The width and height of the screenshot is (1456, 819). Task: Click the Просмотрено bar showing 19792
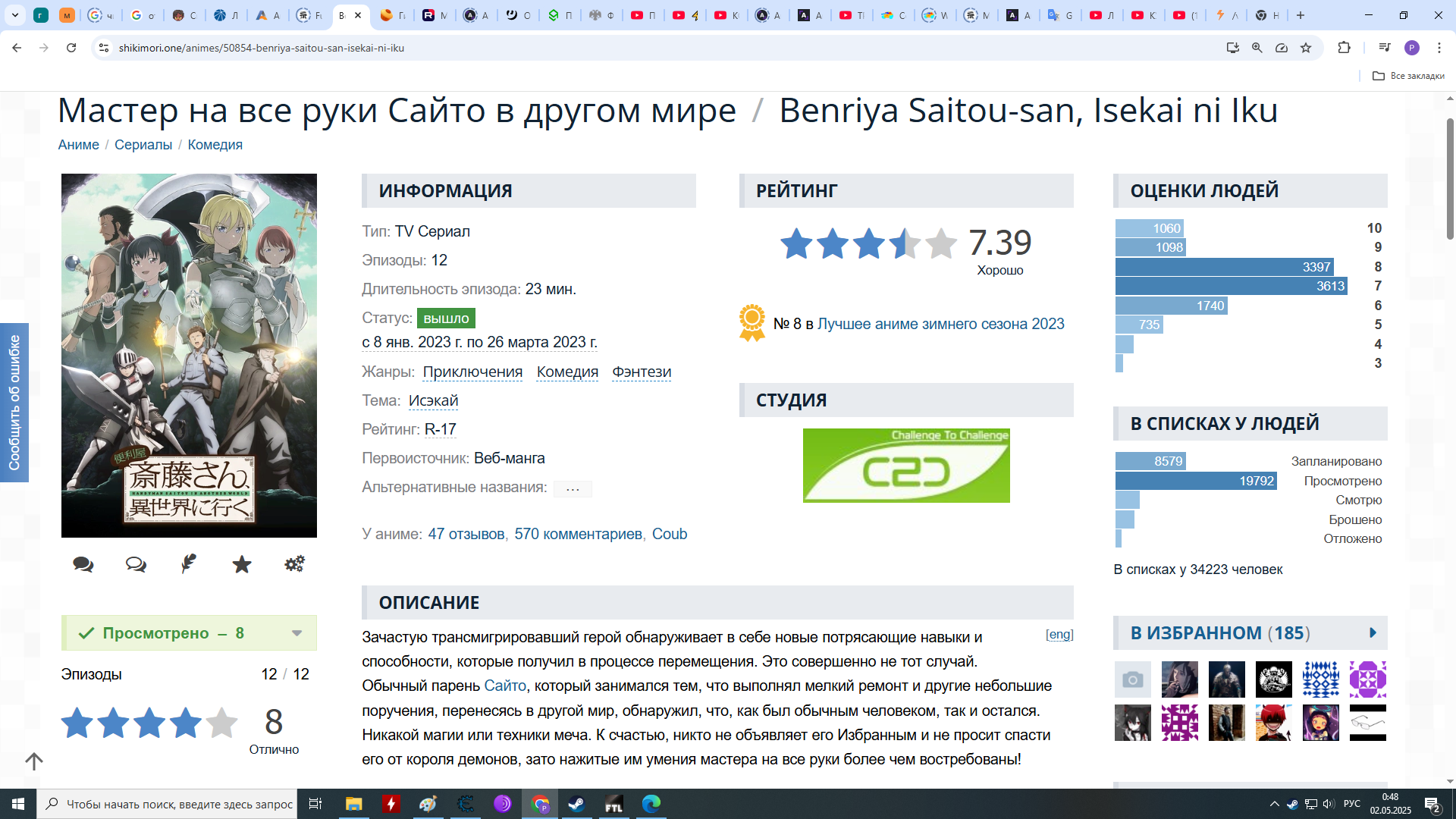tap(1196, 481)
